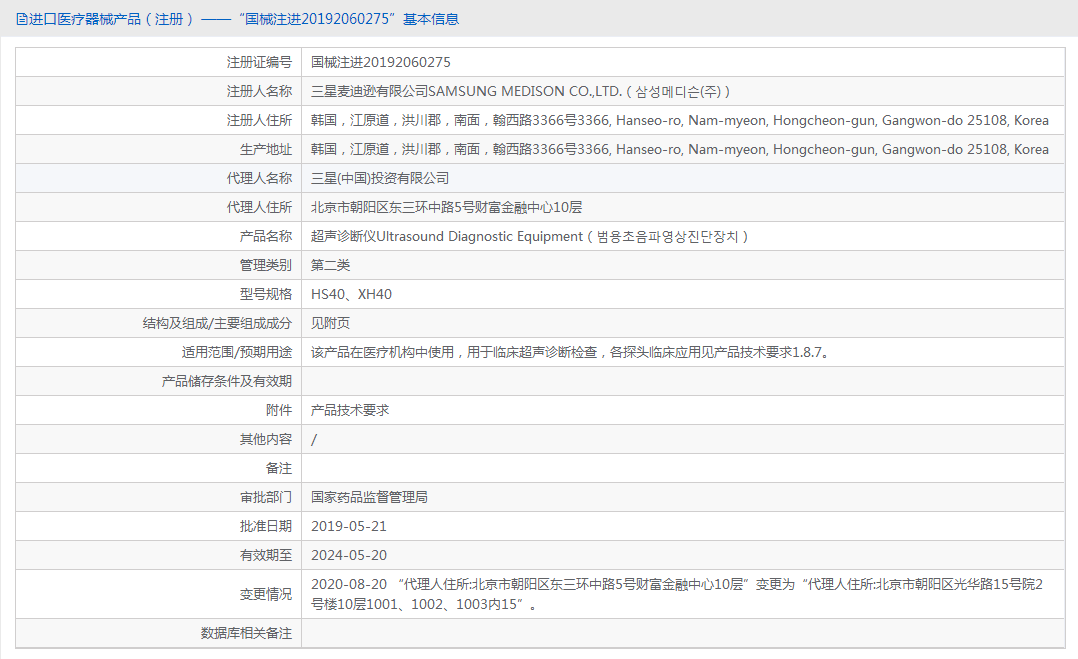Screen dimensions: 1078x659
Task: Click the title text 进口医疗器械产品（注册）
Action: tap(111, 19)
